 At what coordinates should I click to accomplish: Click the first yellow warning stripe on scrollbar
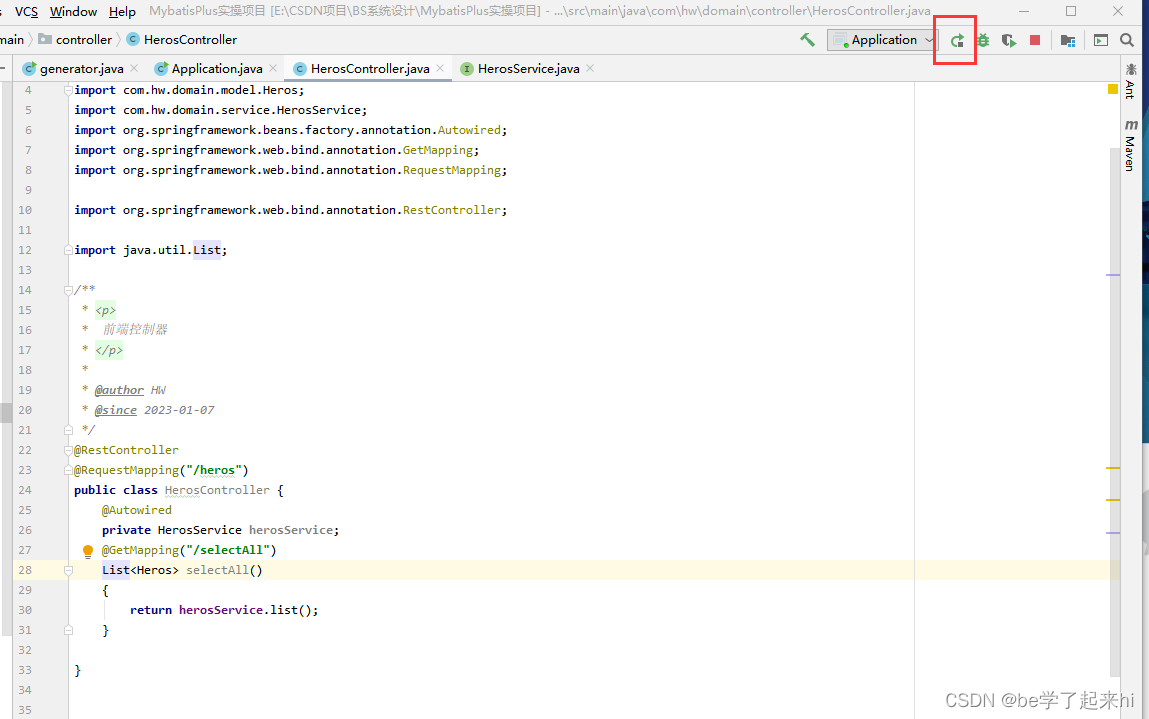tap(1112, 468)
